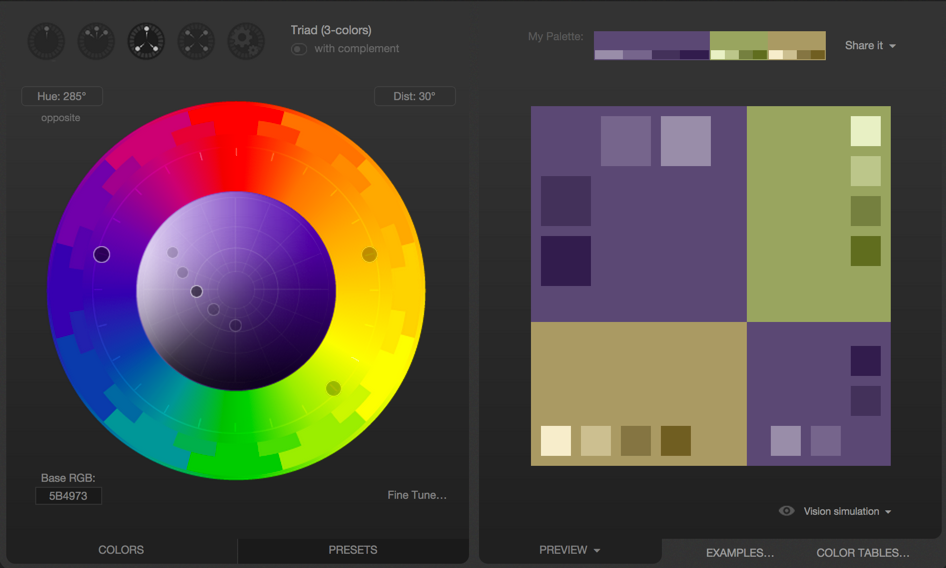Screen dimensions: 946x568
Task: Click the eye icon beside Vision simulation
Action: [786, 511]
